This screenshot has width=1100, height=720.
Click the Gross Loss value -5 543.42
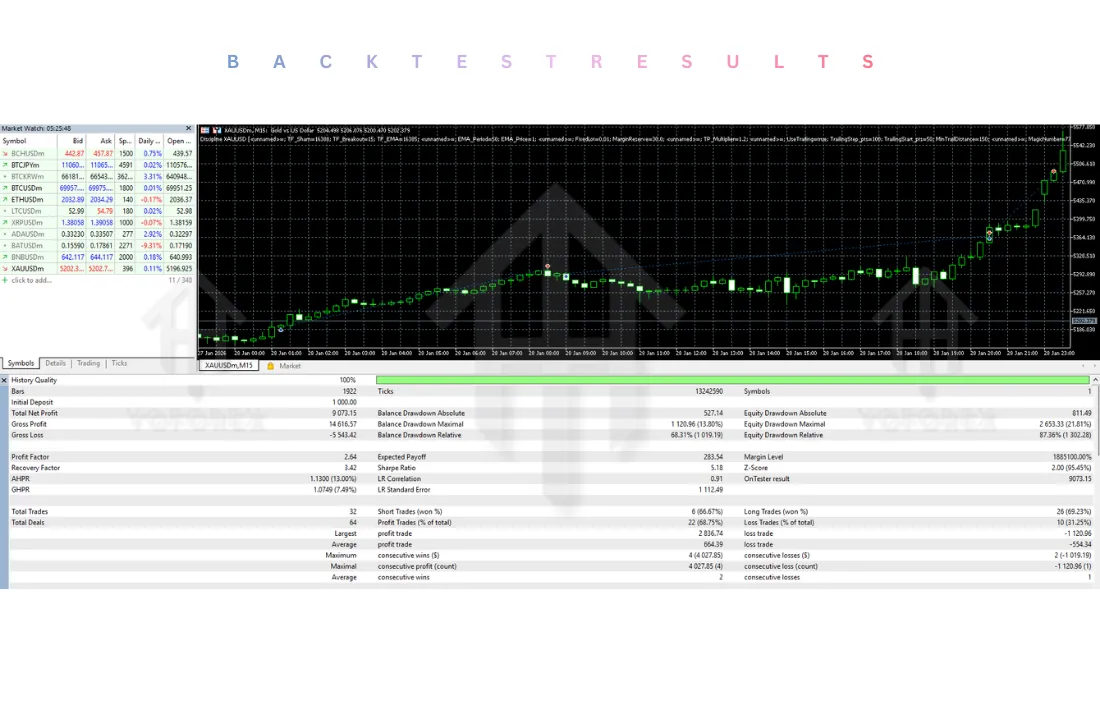pyautogui.click(x=343, y=435)
